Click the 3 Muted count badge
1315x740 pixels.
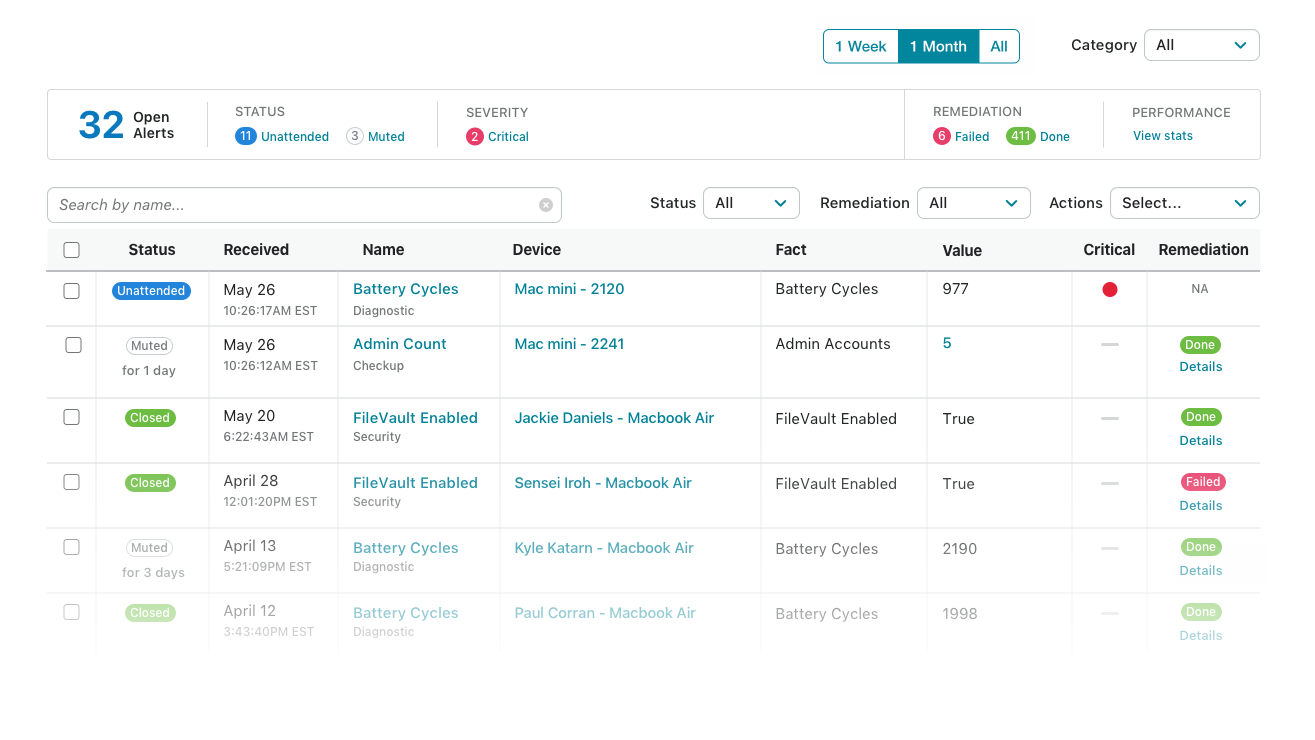355,136
